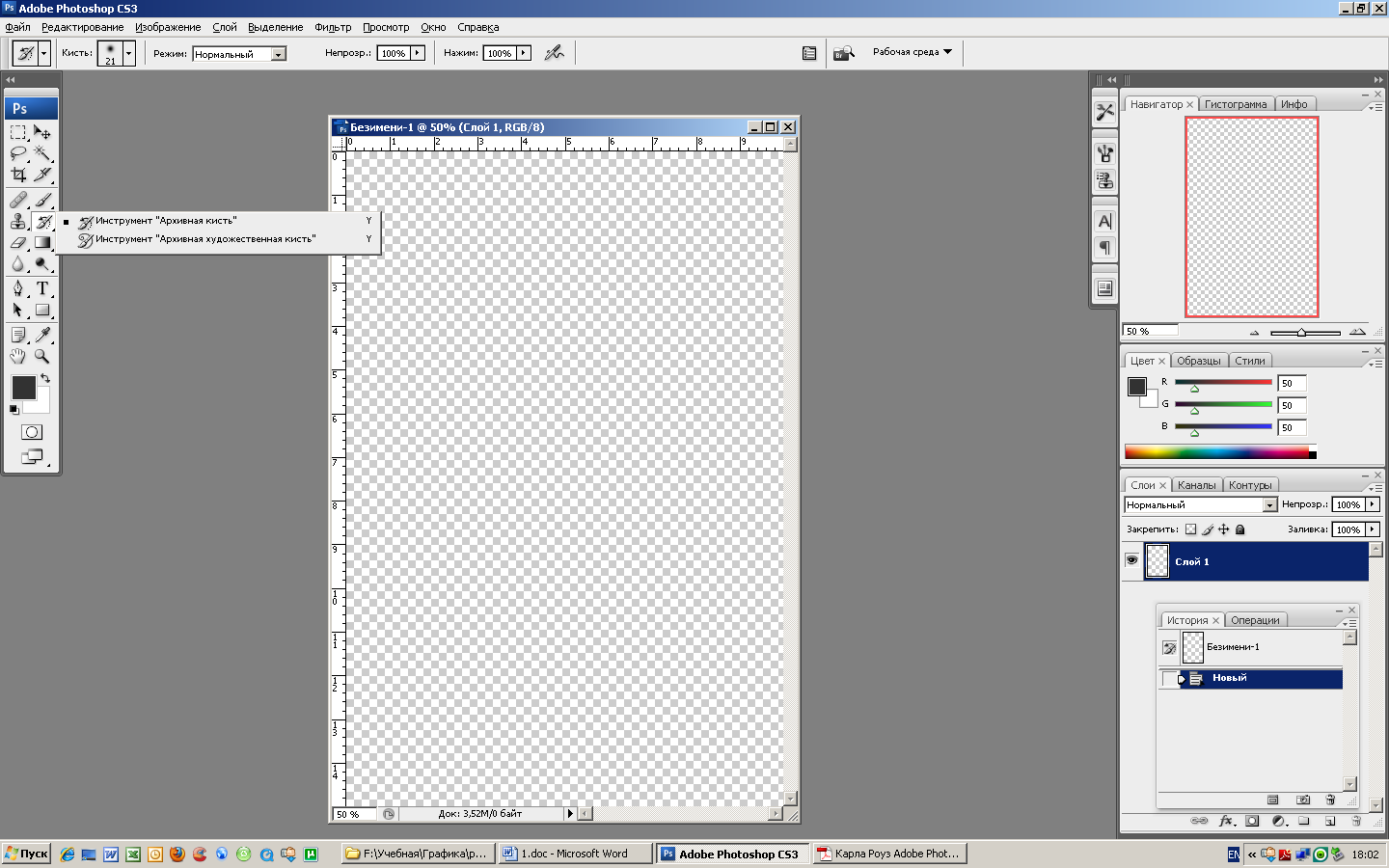Select the Gradient tool
Image resolution: width=1389 pixels, height=868 pixels.
(42, 243)
